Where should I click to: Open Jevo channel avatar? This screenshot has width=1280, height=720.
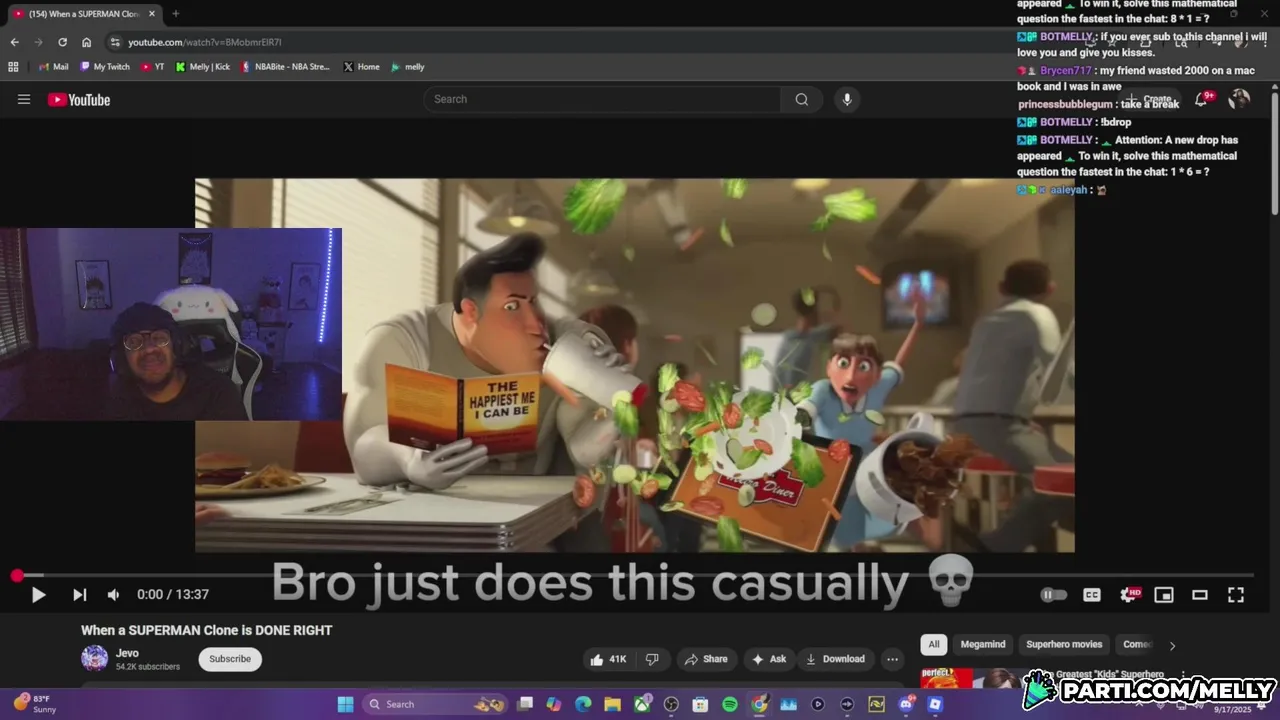pyautogui.click(x=95, y=658)
